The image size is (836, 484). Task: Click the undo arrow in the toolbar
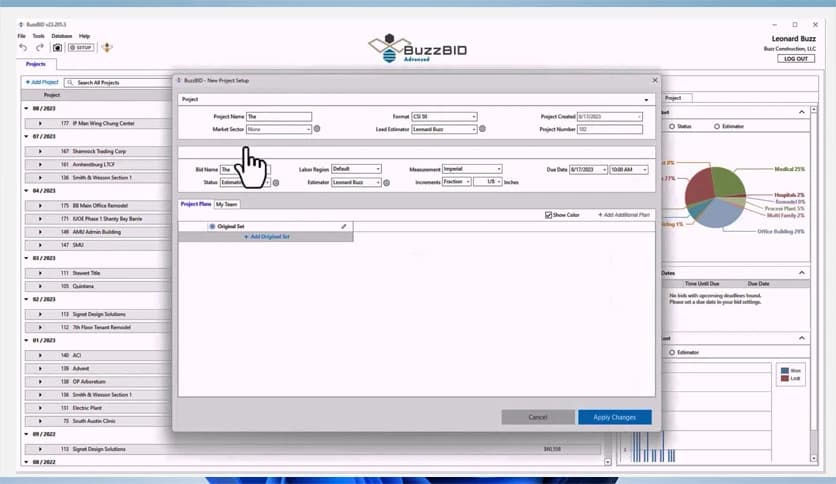[23, 47]
